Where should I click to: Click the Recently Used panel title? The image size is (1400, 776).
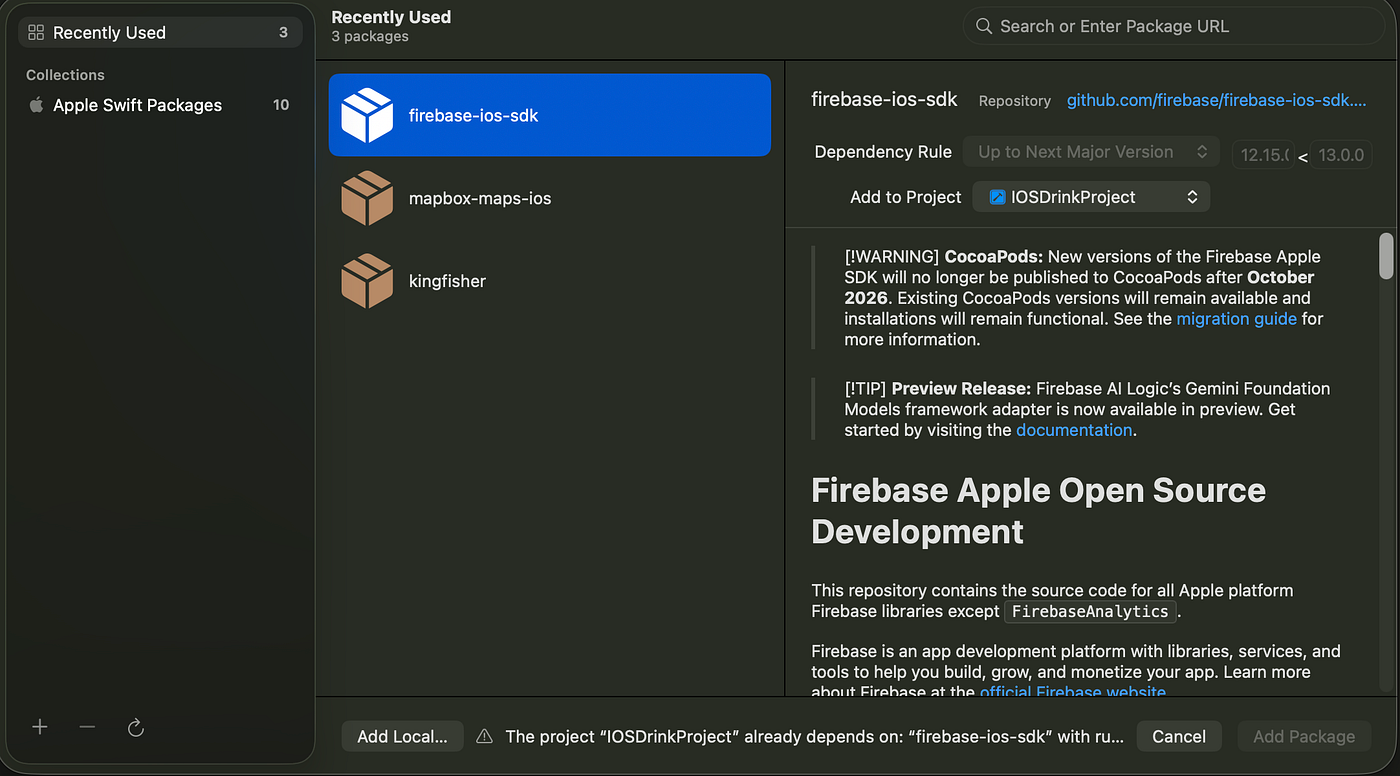pos(391,17)
